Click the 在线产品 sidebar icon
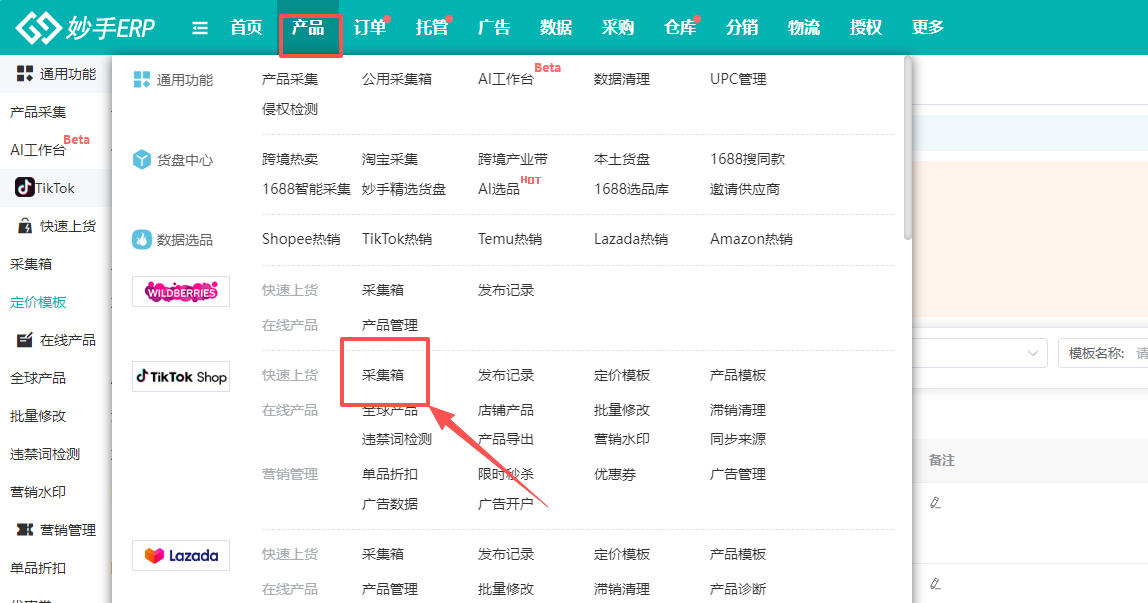The height and width of the screenshot is (603, 1148). coord(25,340)
